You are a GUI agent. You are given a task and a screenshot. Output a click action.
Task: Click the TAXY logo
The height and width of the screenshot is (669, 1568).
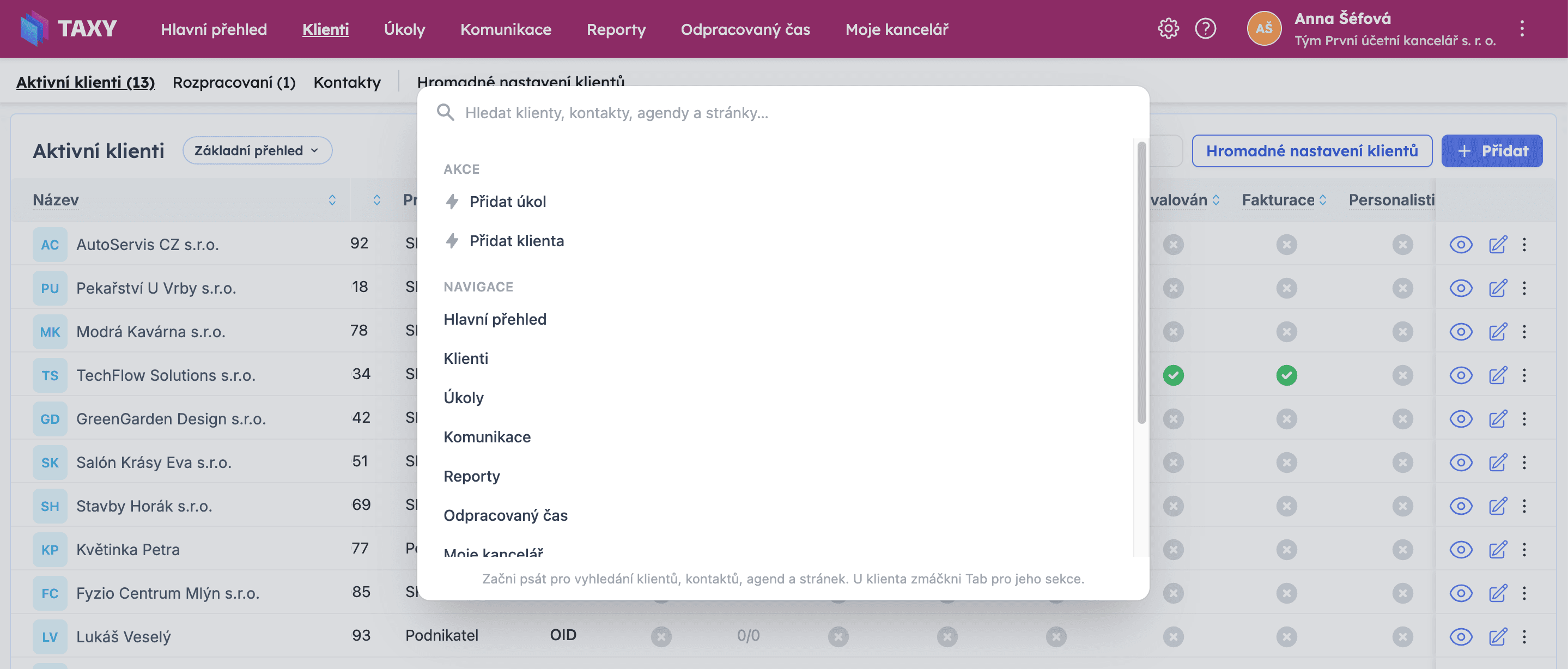pos(68,28)
